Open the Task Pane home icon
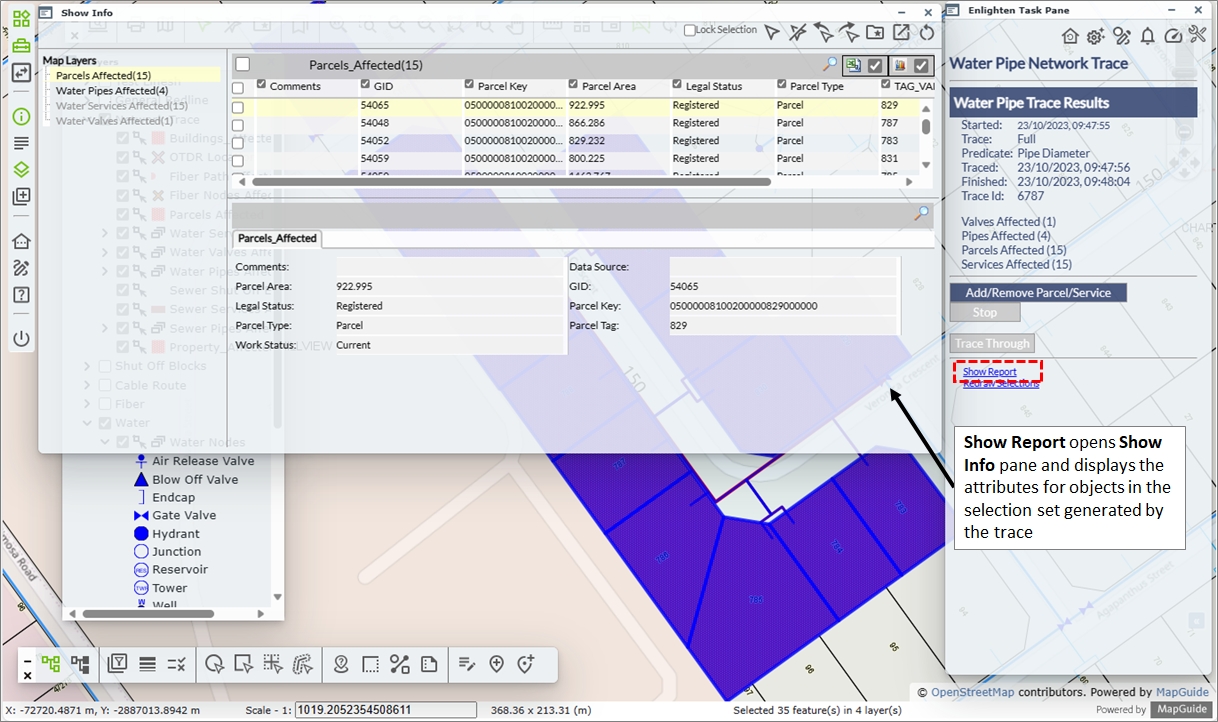Screen dimensions: 1218x722 coord(1070,36)
